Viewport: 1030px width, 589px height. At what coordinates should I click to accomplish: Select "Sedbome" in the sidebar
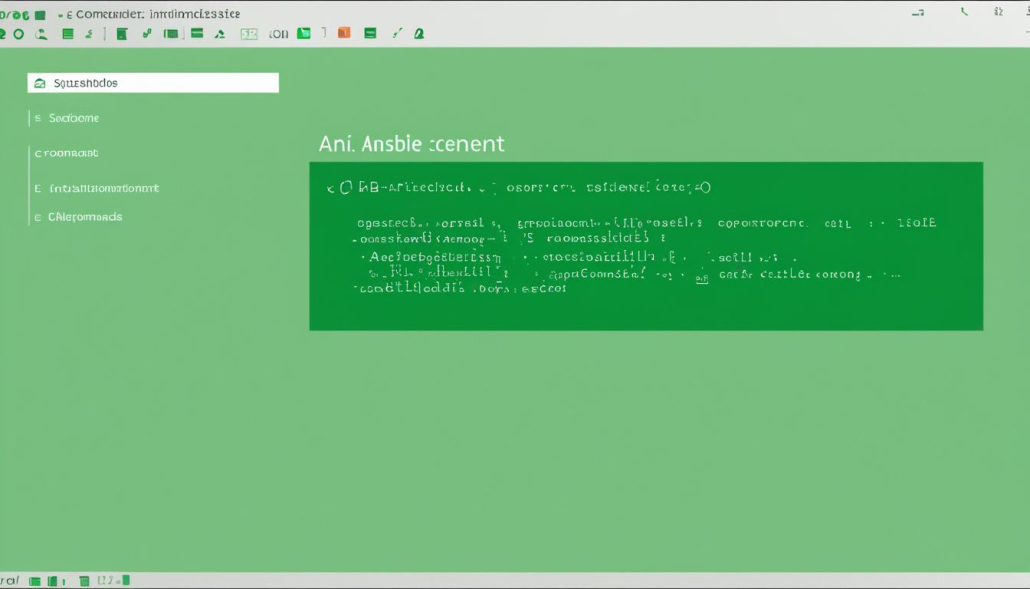coord(74,118)
